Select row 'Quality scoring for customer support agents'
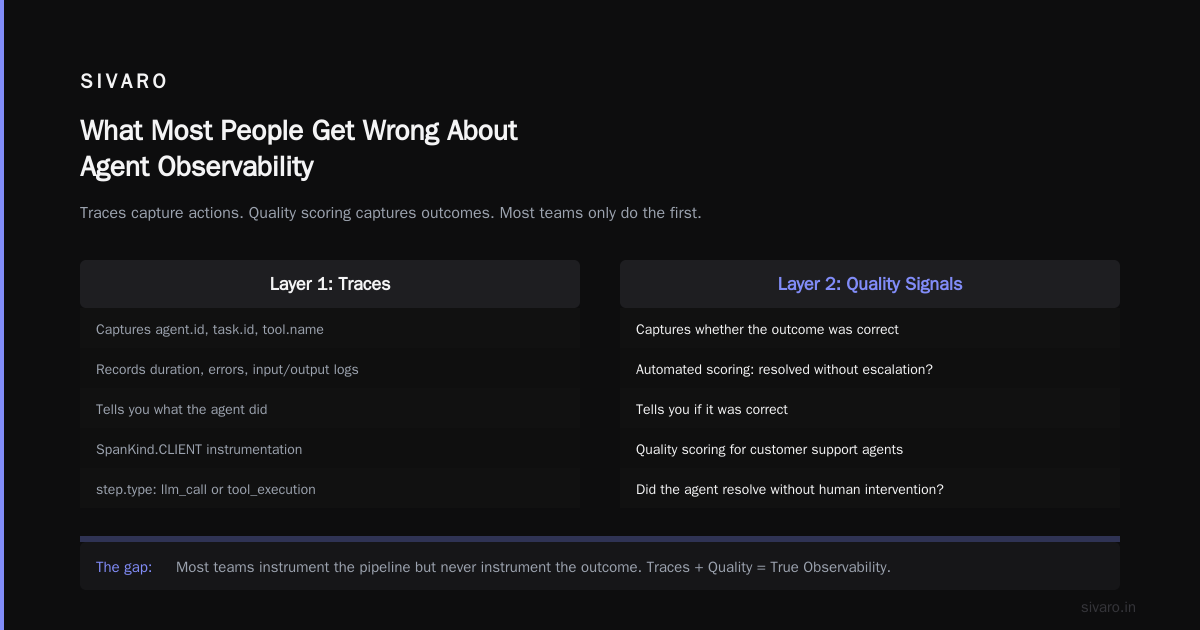Screen dimensions: 1200x630 tap(870, 449)
